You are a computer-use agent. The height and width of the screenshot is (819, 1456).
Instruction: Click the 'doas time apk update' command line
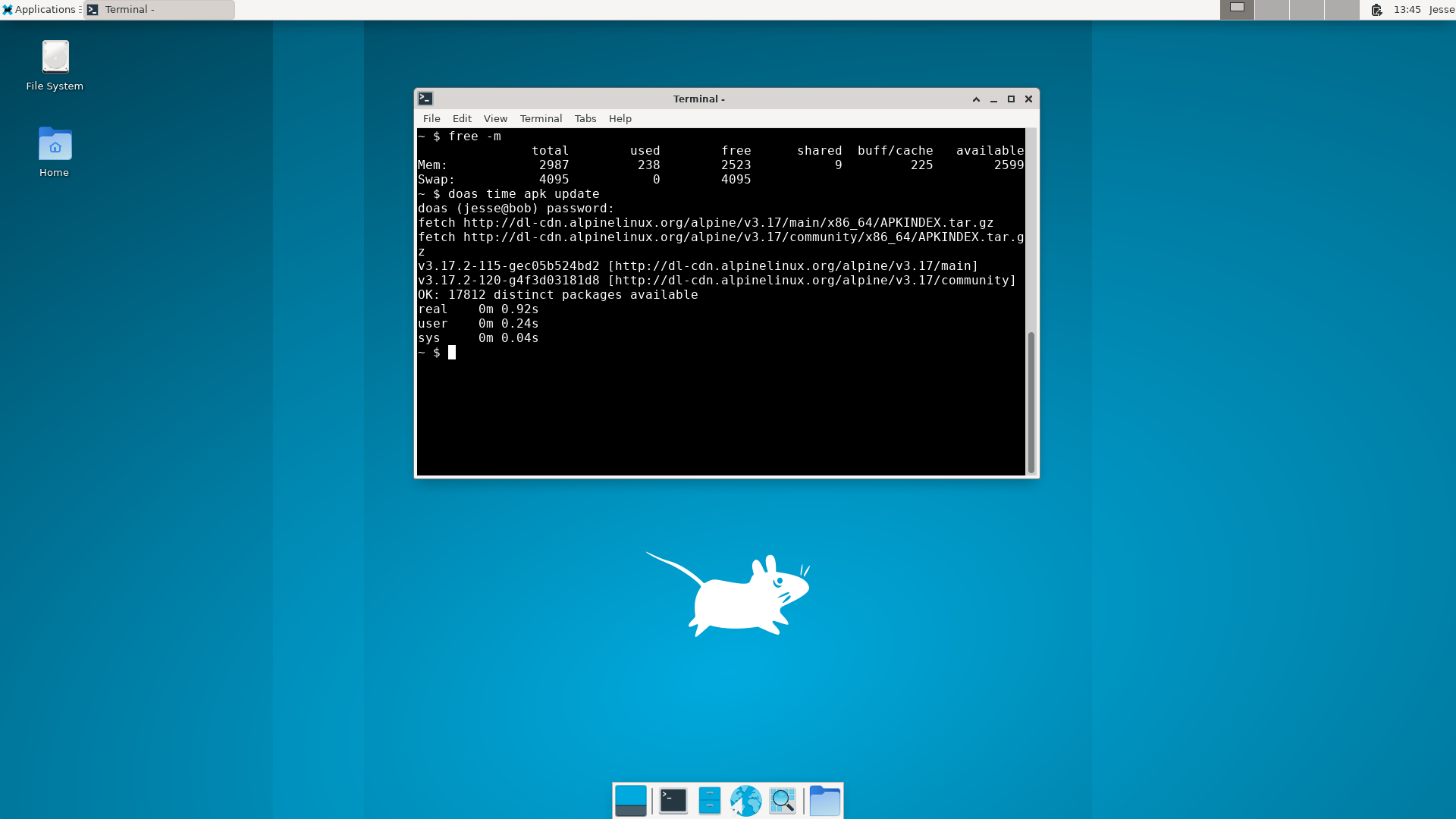(523, 194)
